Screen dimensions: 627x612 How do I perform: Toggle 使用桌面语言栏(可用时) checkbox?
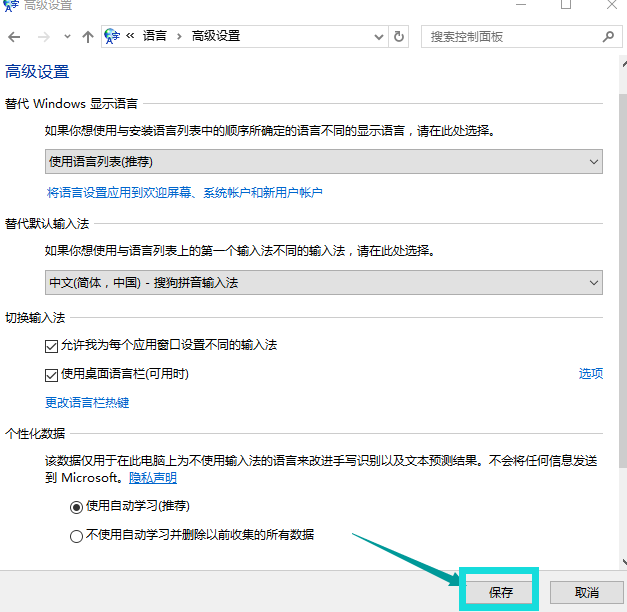[52, 375]
